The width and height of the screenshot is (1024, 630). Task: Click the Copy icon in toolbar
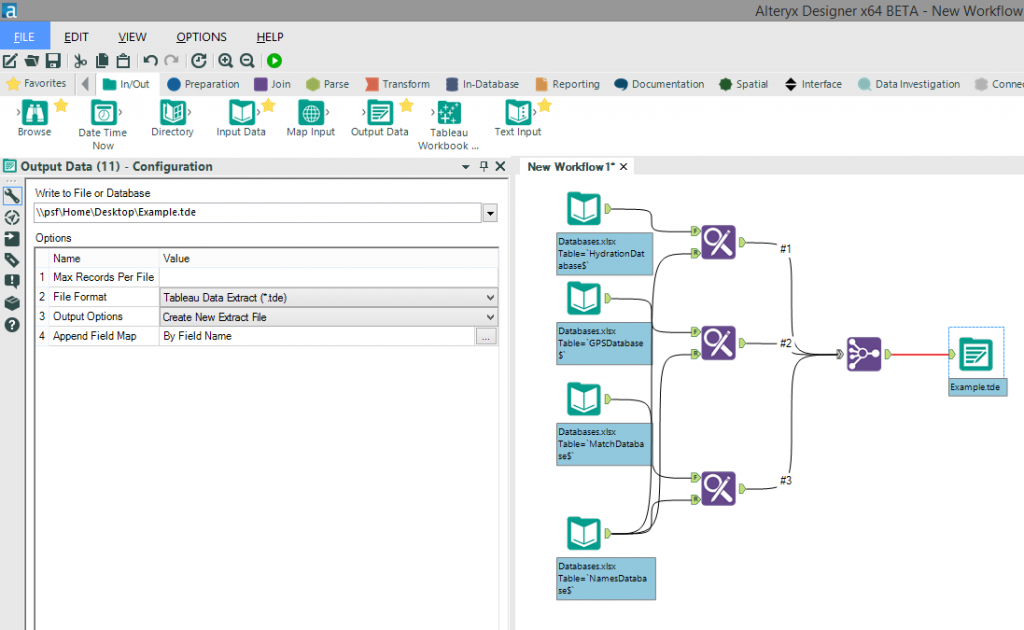pyautogui.click(x=102, y=61)
